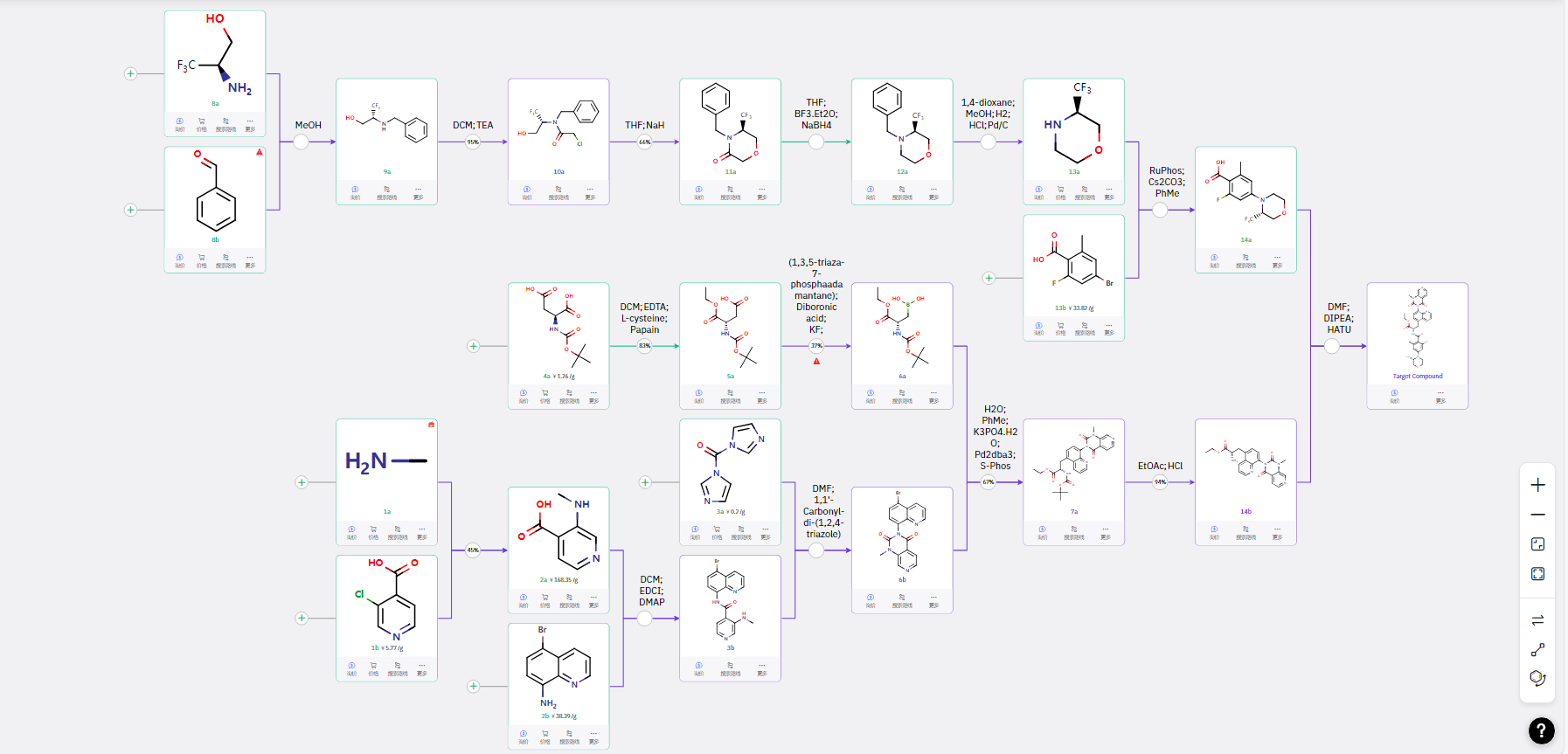Click the 95% yield node at DCM;TEA
Viewport: 1568px width, 754px height.
473,142
